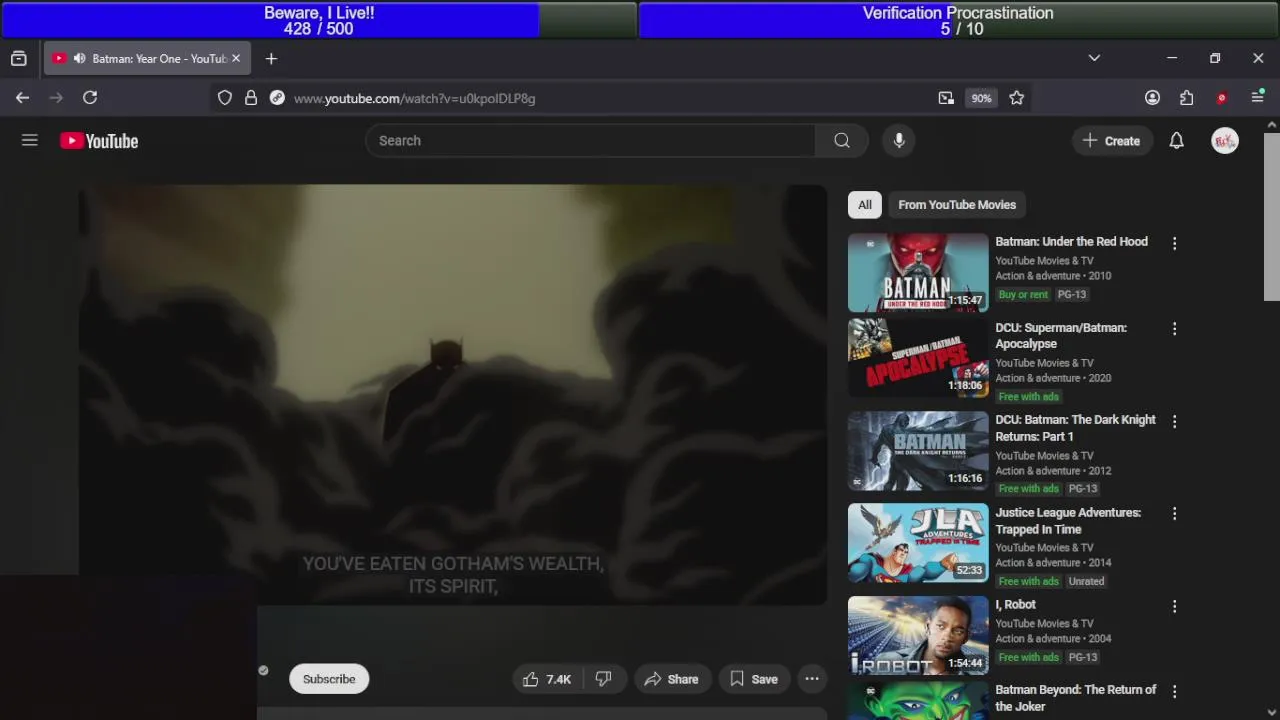Screen dimensions: 1280x720
Task: Select the From YouTube Movies chip
Action: pos(957,205)
